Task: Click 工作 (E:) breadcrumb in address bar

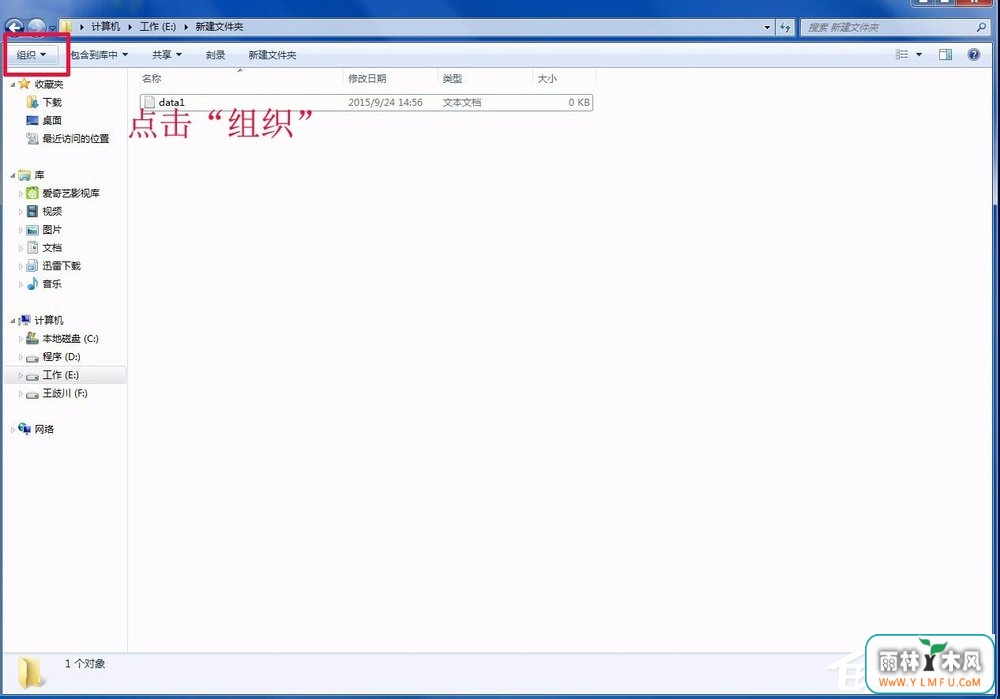Action: click(x=158, y=27)
